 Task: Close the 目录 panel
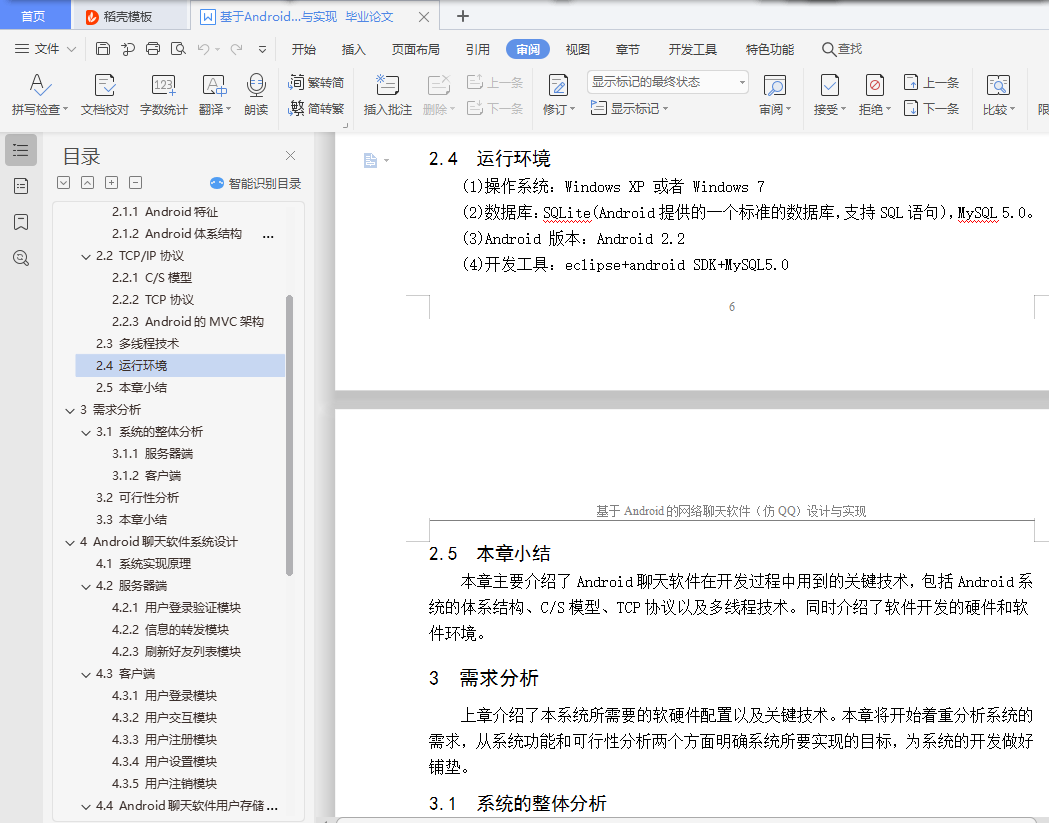[x=290, y=156]
